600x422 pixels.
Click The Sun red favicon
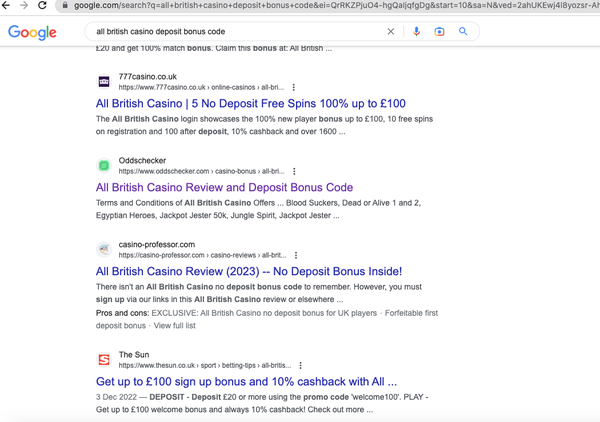[x=104, y=360]
